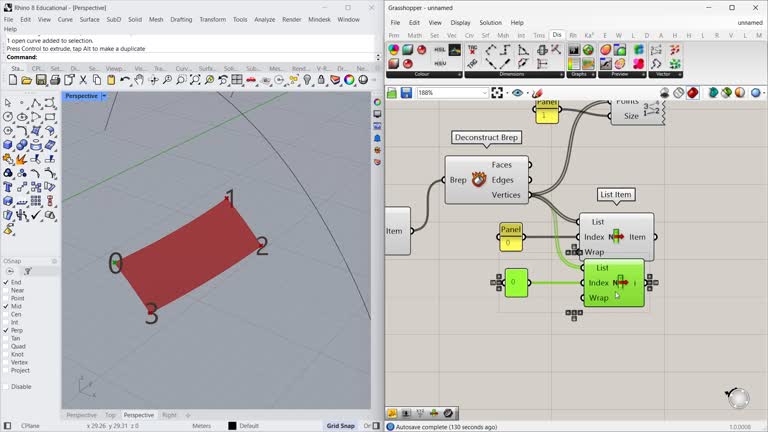Switch to the Top viewport tab
The image size is (768, 432).
(110, 415)
